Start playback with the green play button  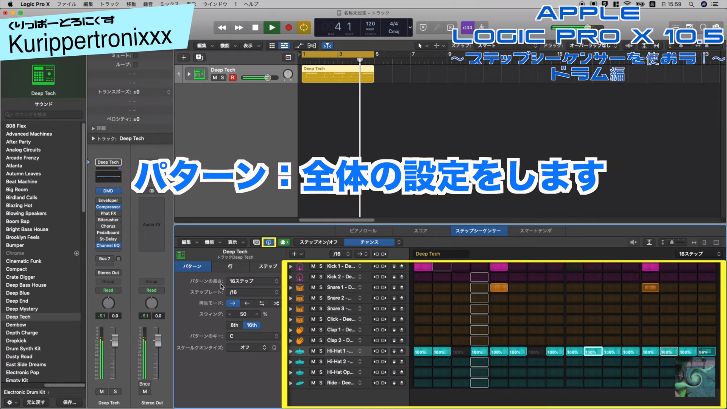pyautogui.click(x=272, y=28)
